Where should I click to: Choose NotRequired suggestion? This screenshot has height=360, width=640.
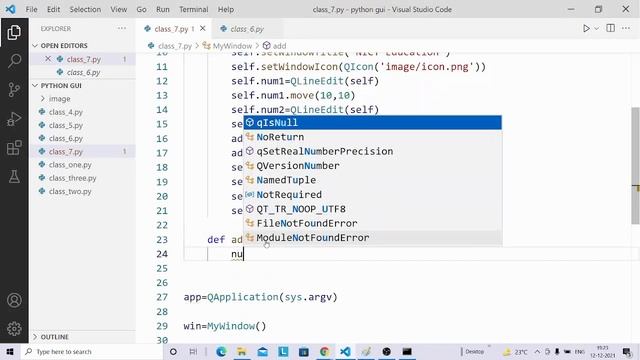(373, 194)
